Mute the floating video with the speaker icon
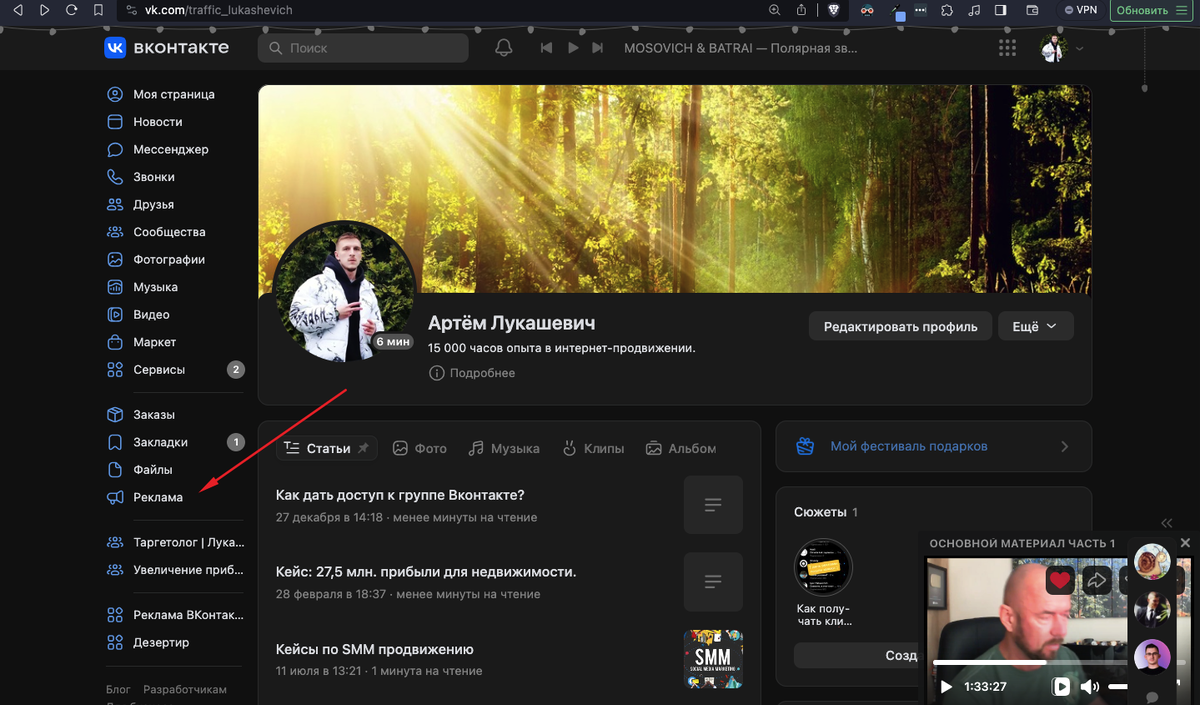This screenshot has width=1200, height=705. (1089, 687)
